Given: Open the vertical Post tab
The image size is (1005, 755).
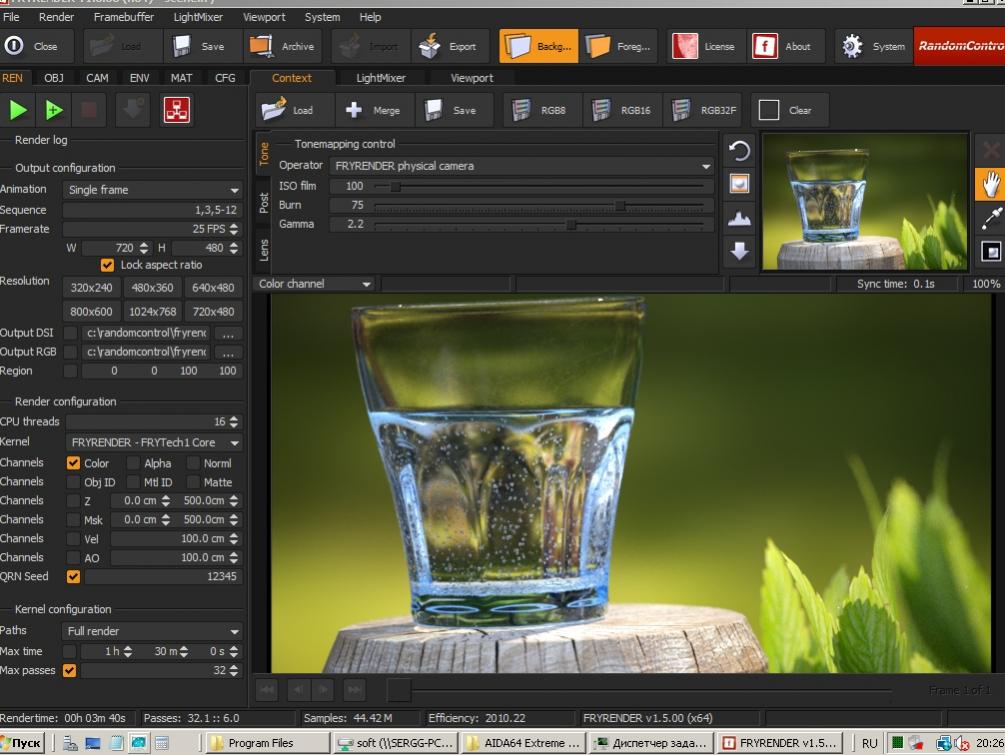Looking at the screenshot, I should 263,203.
